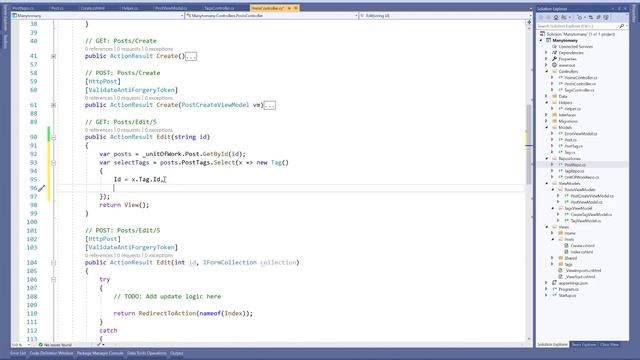The height and width of the screenshot is (360, 640).
Task: Expand the collapsed Create() method on line 41
Action: [53, 56]
